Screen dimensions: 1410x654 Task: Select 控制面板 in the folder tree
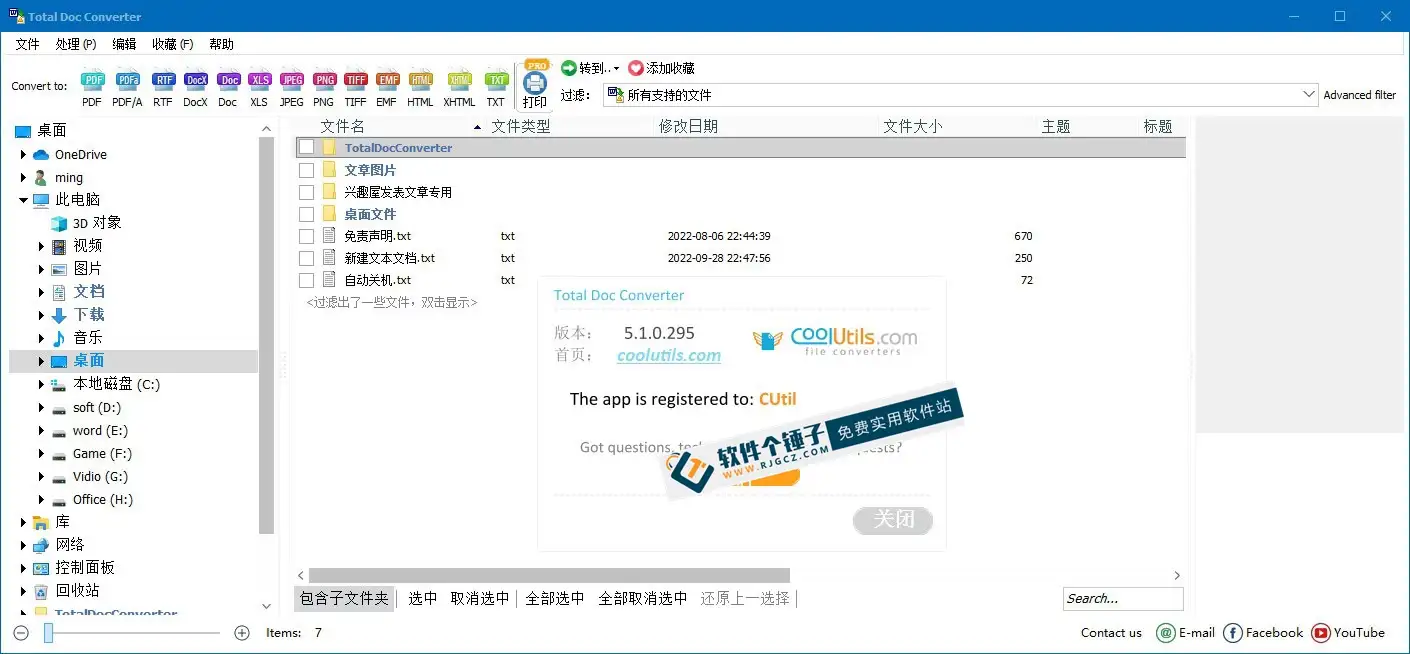[x=85, y=567]
